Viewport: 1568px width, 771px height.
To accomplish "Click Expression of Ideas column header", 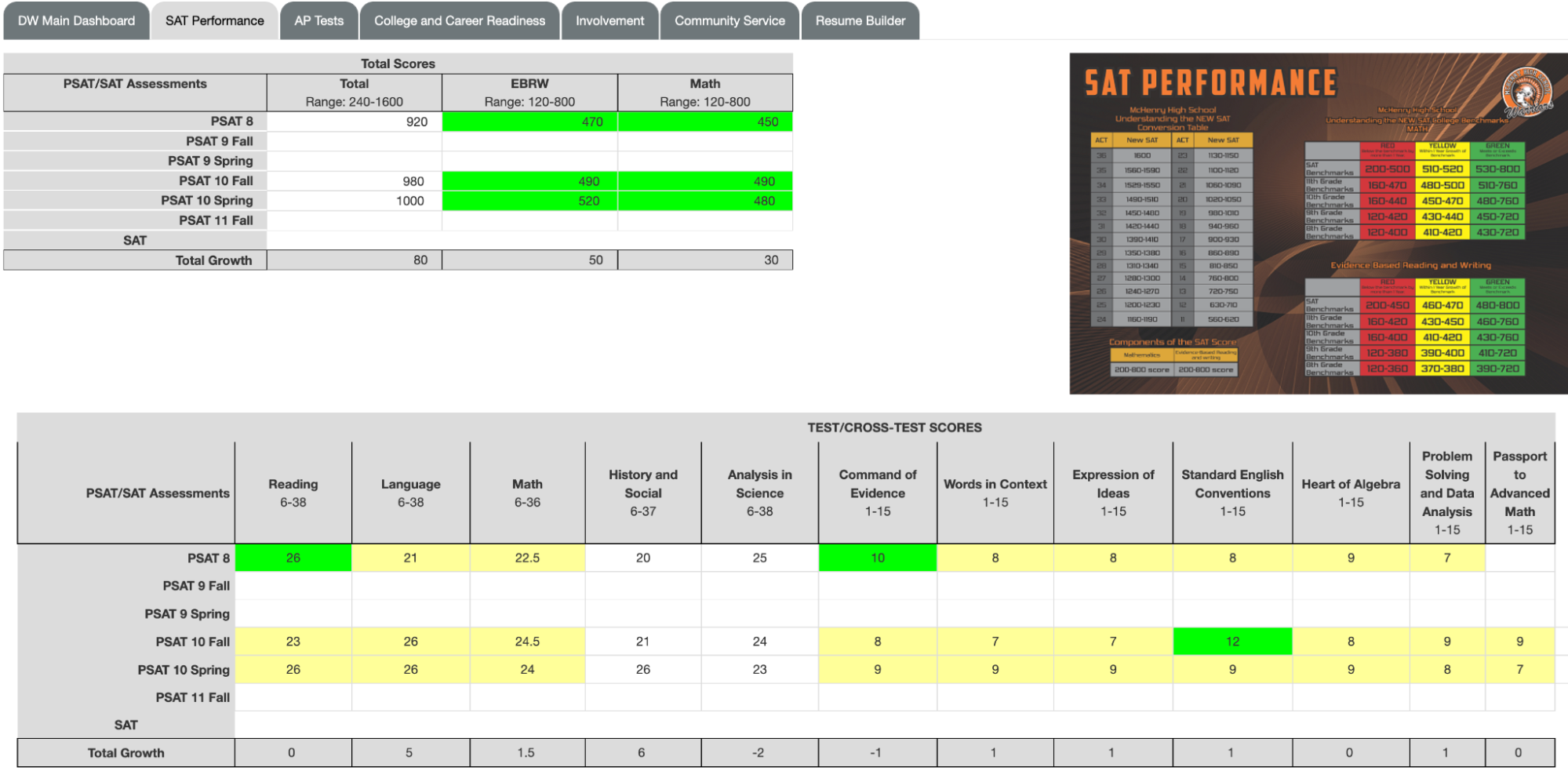I will pyautogui.click(x=1113, y=493).
